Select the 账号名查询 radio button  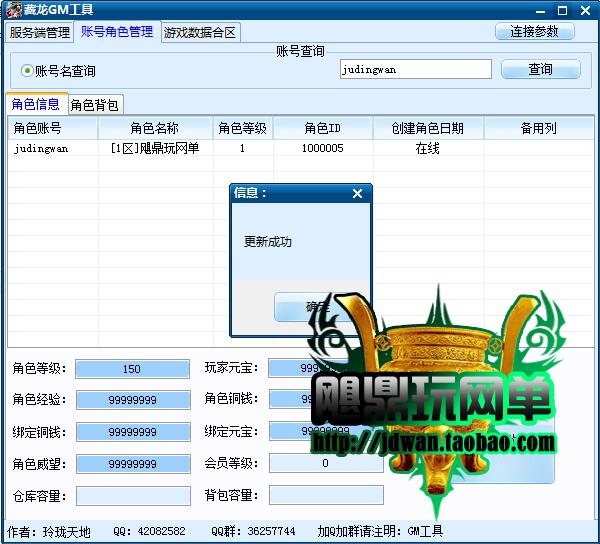(x=27, y=71)
